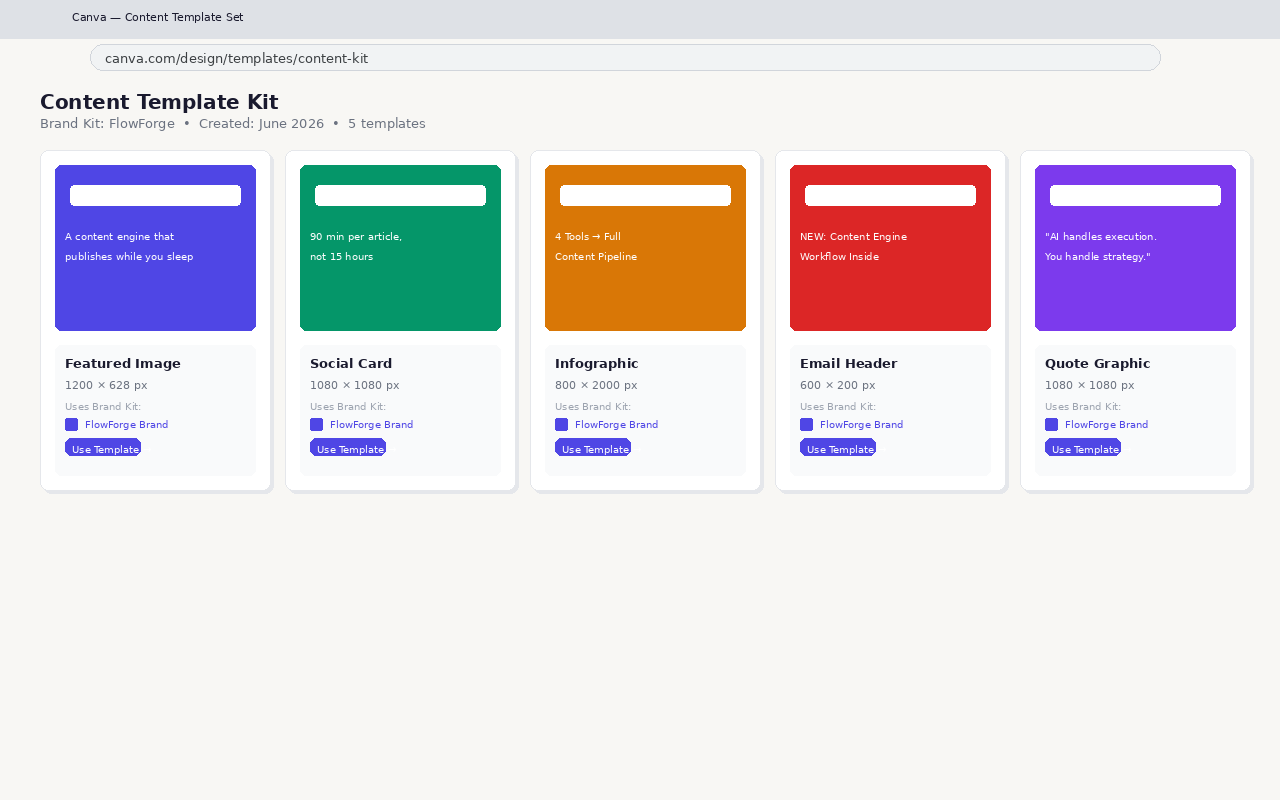Open the Quote Graphic violet preview thumbnail
The width and height of the screenshot is (1280, 800).
click(x=1135, y=248)
